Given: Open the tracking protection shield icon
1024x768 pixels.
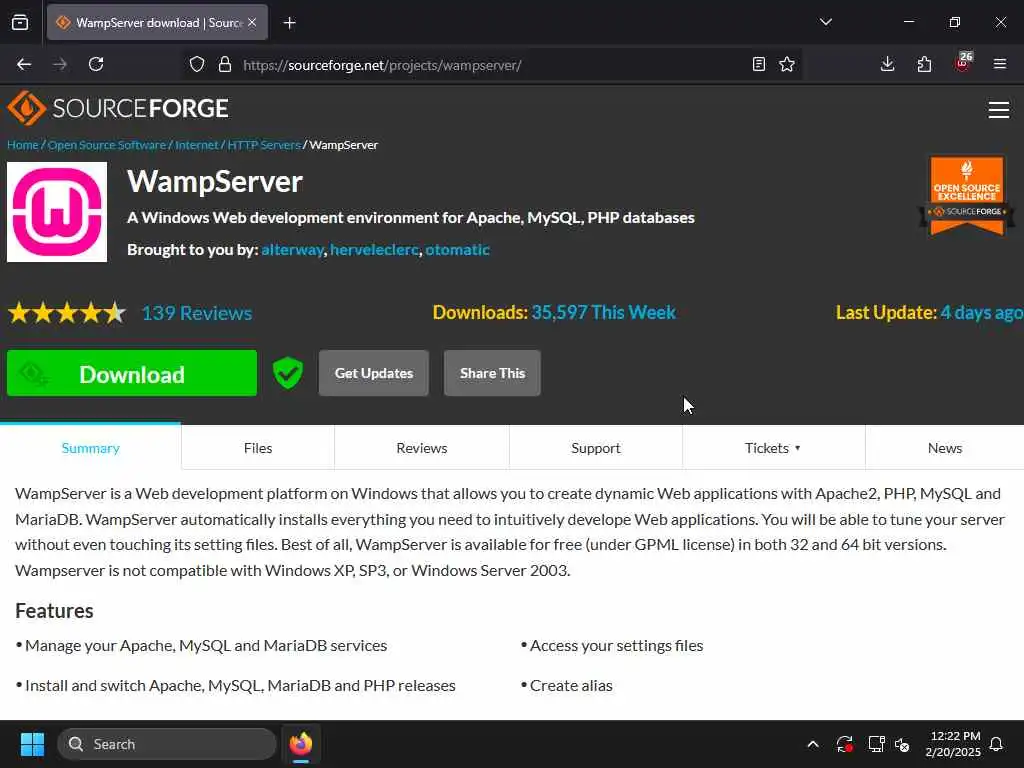Looking at the screenshot, I should pos(197,64).
